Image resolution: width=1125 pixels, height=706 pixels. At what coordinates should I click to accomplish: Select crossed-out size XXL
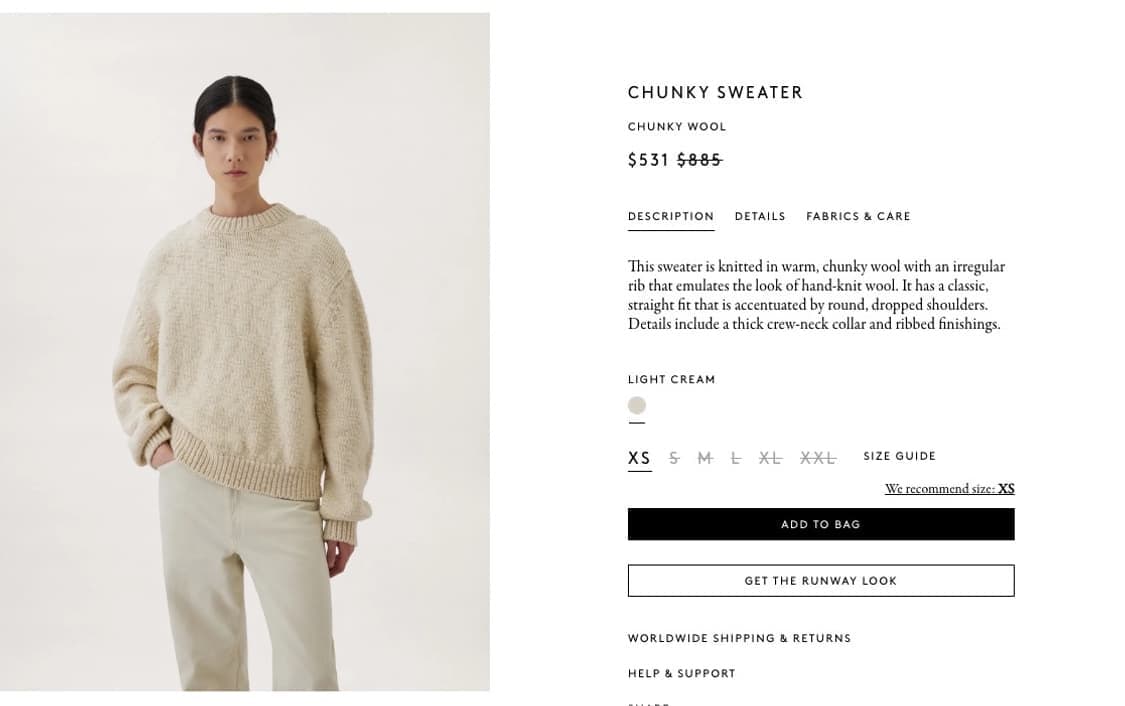[x=818, y=458]
